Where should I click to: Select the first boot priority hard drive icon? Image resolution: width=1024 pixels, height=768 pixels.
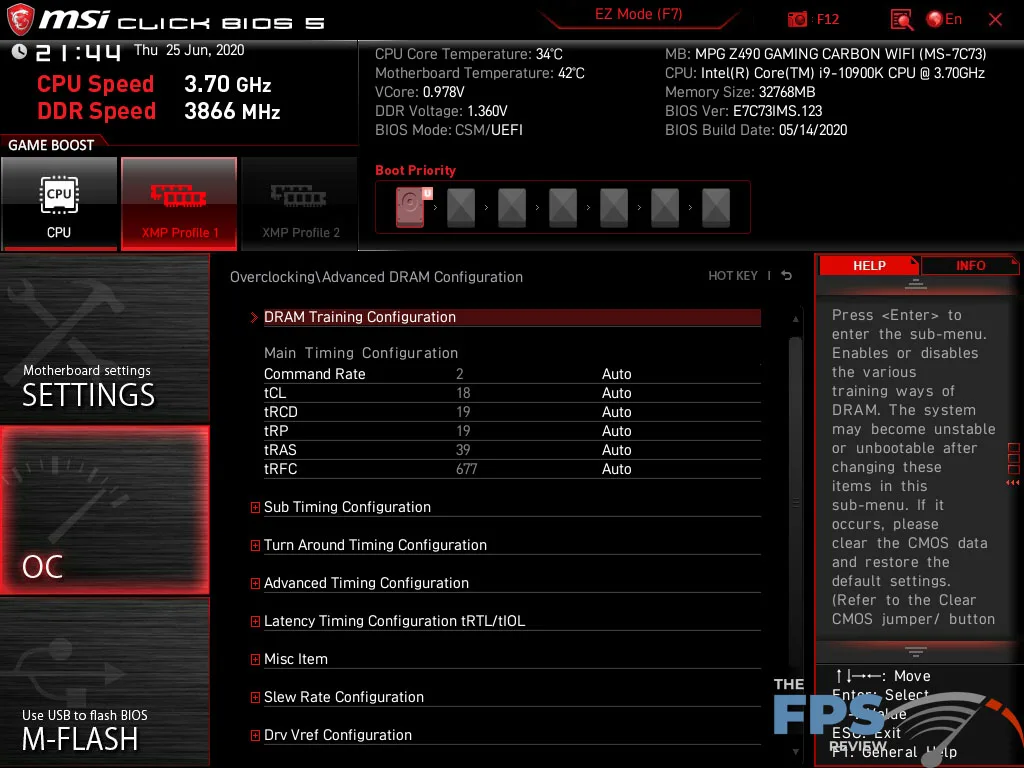[411, 207]
